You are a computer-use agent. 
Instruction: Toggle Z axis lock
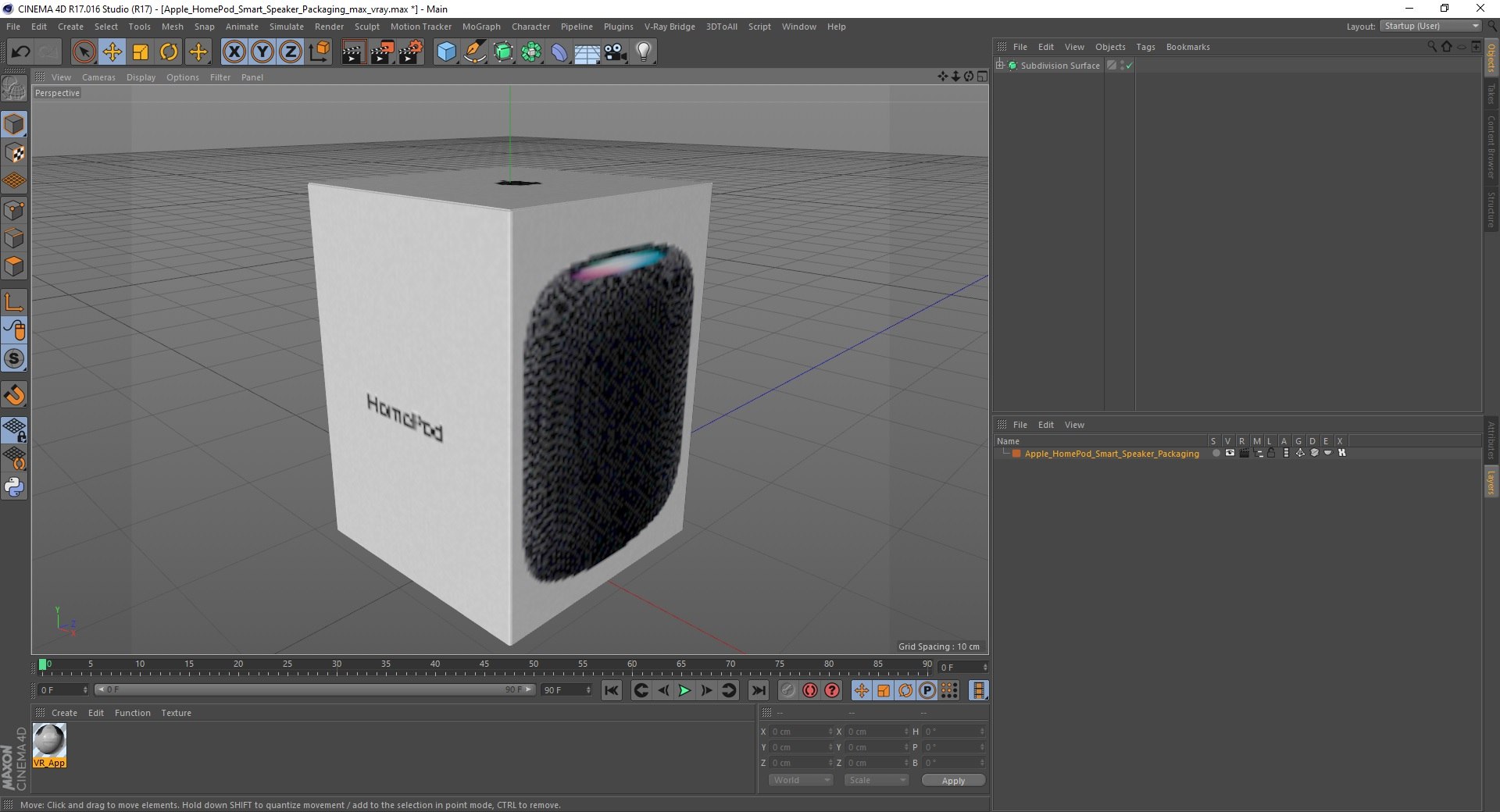coord(291,52)
